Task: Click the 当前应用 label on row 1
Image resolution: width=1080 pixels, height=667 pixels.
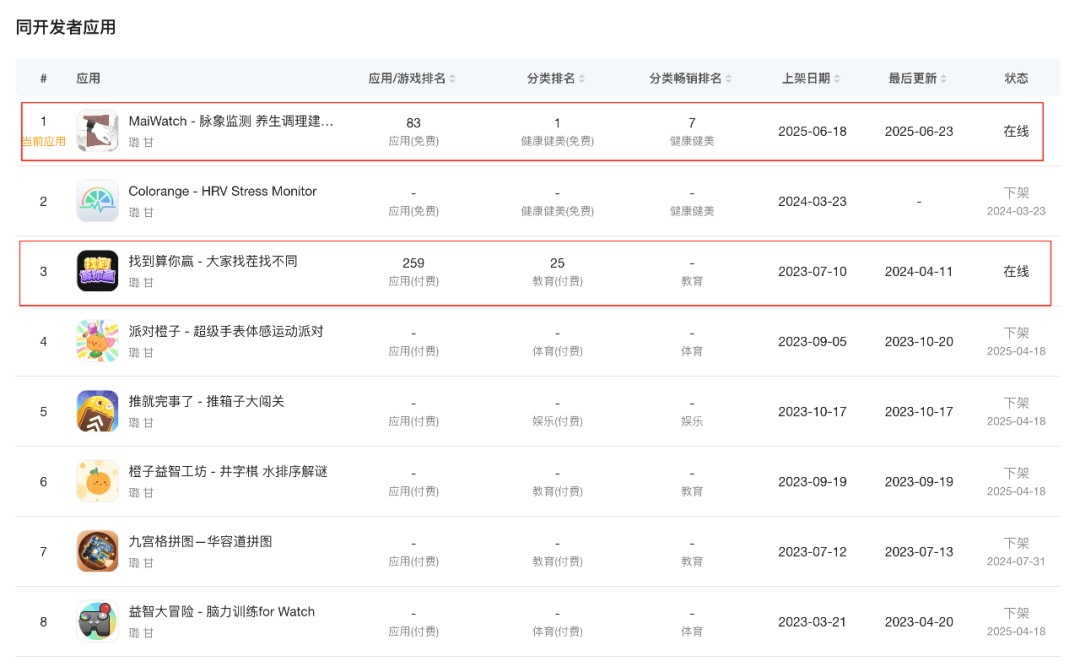Action: [x=44, y=145]
